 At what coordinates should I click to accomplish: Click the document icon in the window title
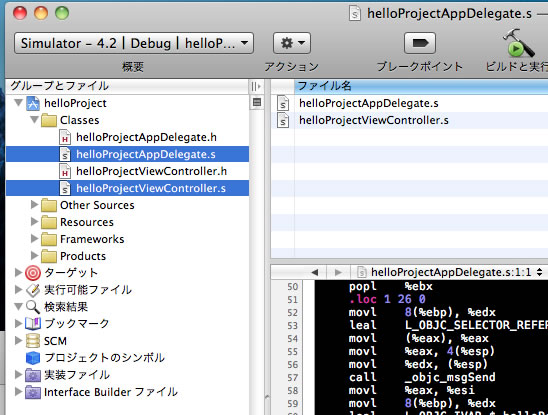tap(355, 14)
